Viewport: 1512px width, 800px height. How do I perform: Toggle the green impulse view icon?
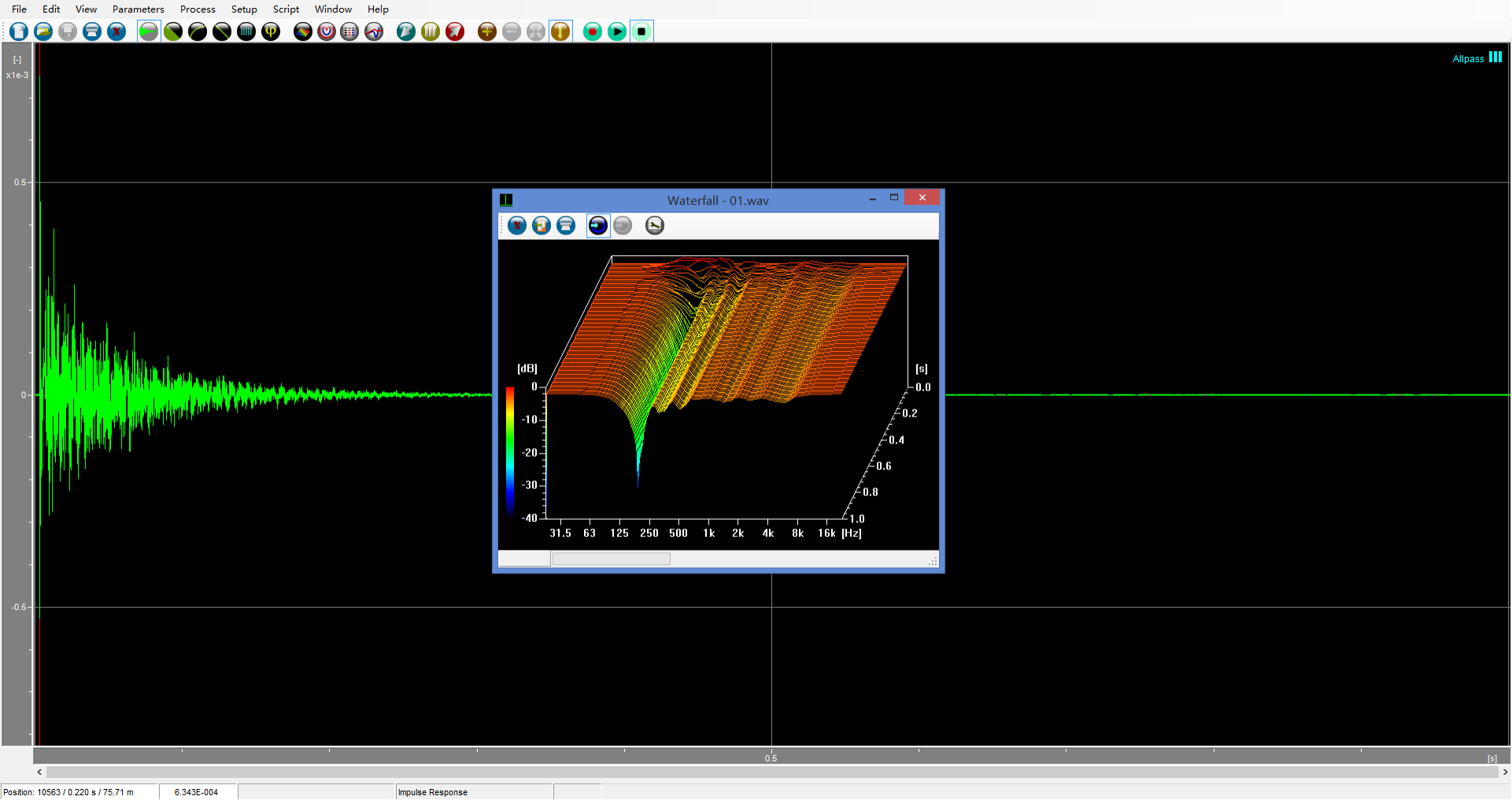tap(148, 31)
